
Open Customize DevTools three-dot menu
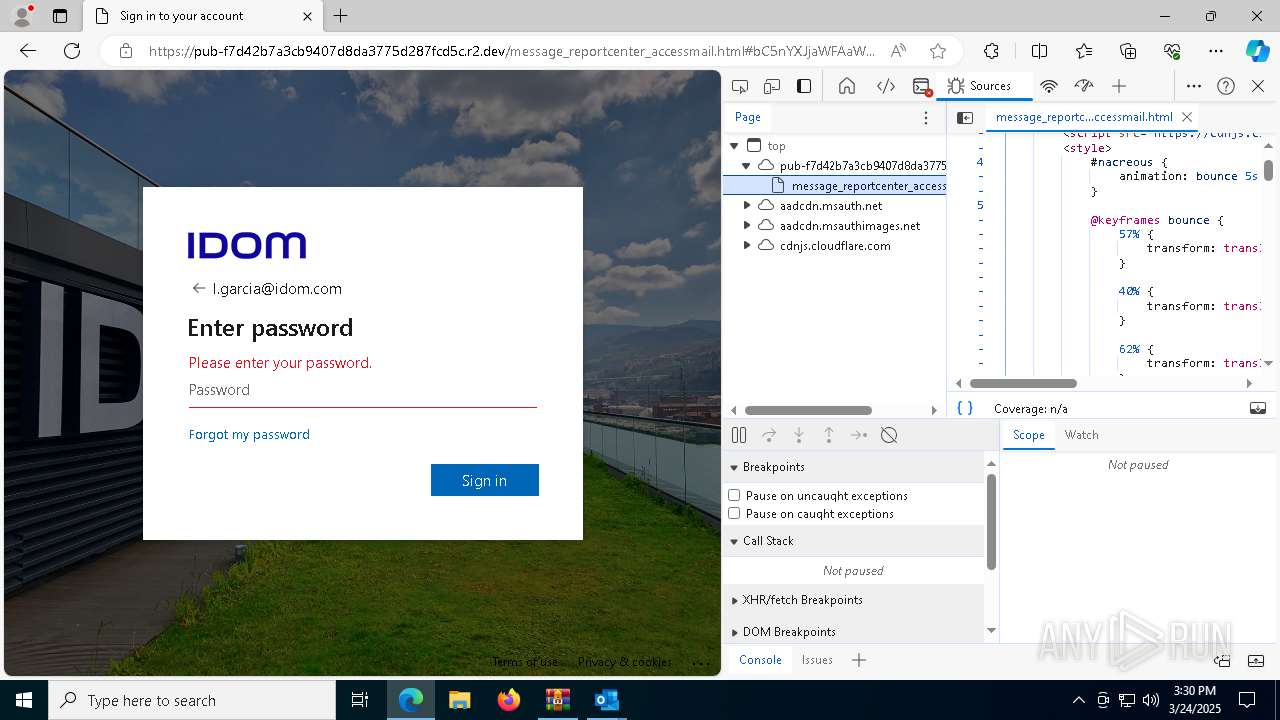pos(1194,86)
